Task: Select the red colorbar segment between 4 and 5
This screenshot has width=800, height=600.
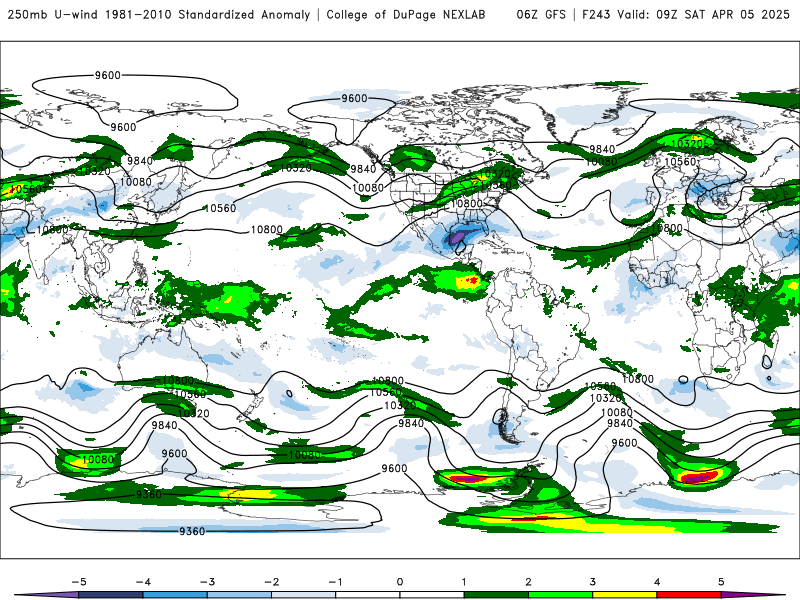Action: click(x=689, y=595)
